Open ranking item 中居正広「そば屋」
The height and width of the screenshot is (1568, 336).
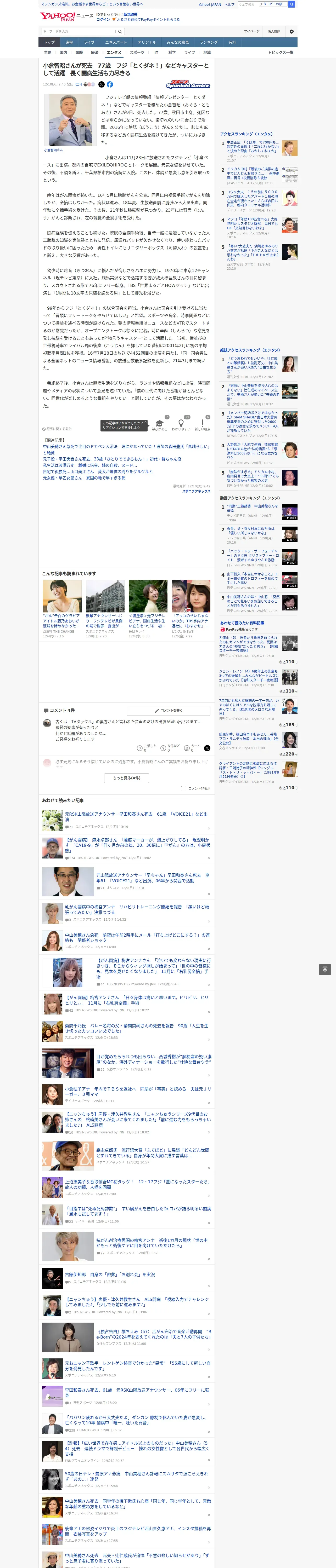point(253,147)
